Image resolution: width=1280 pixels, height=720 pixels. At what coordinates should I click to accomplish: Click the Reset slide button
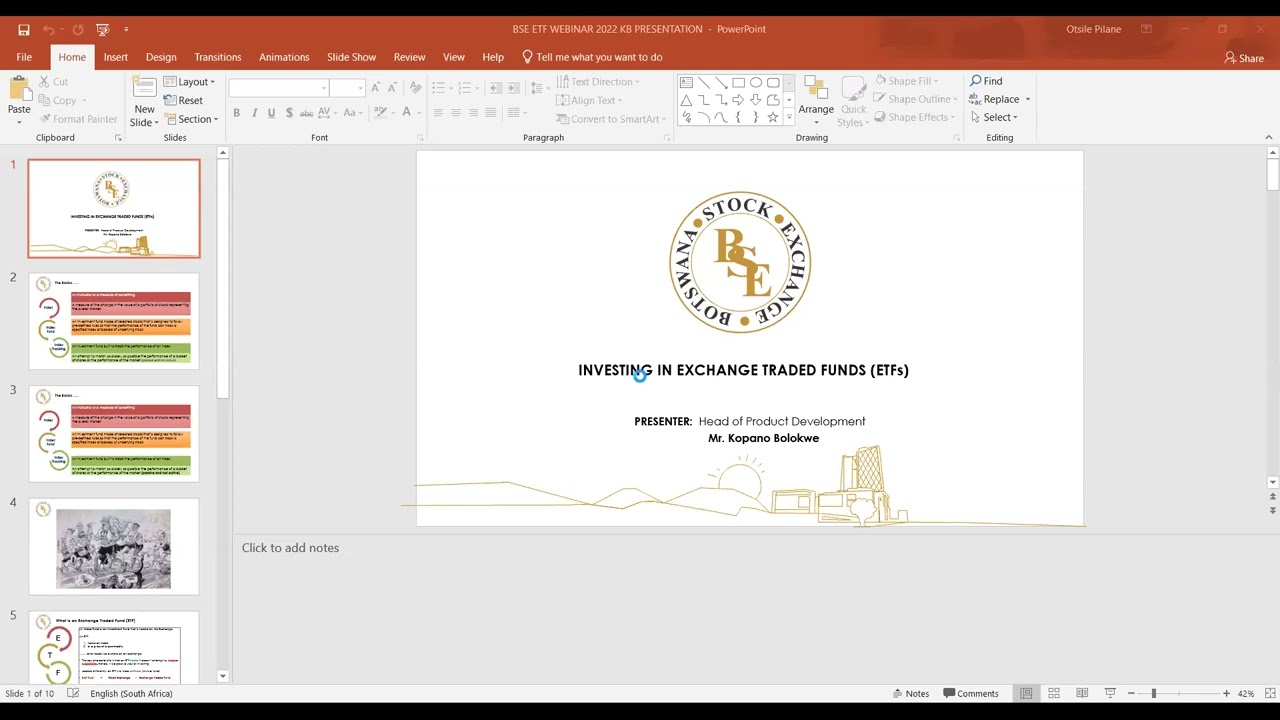coord(183,100)
